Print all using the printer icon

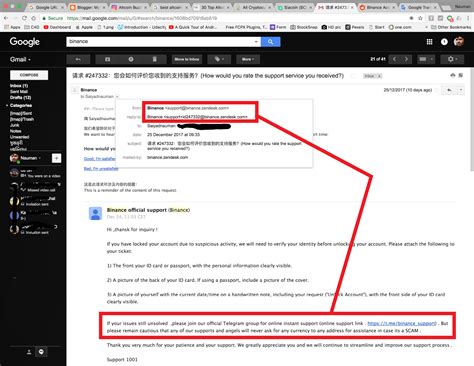pos(453,75)
